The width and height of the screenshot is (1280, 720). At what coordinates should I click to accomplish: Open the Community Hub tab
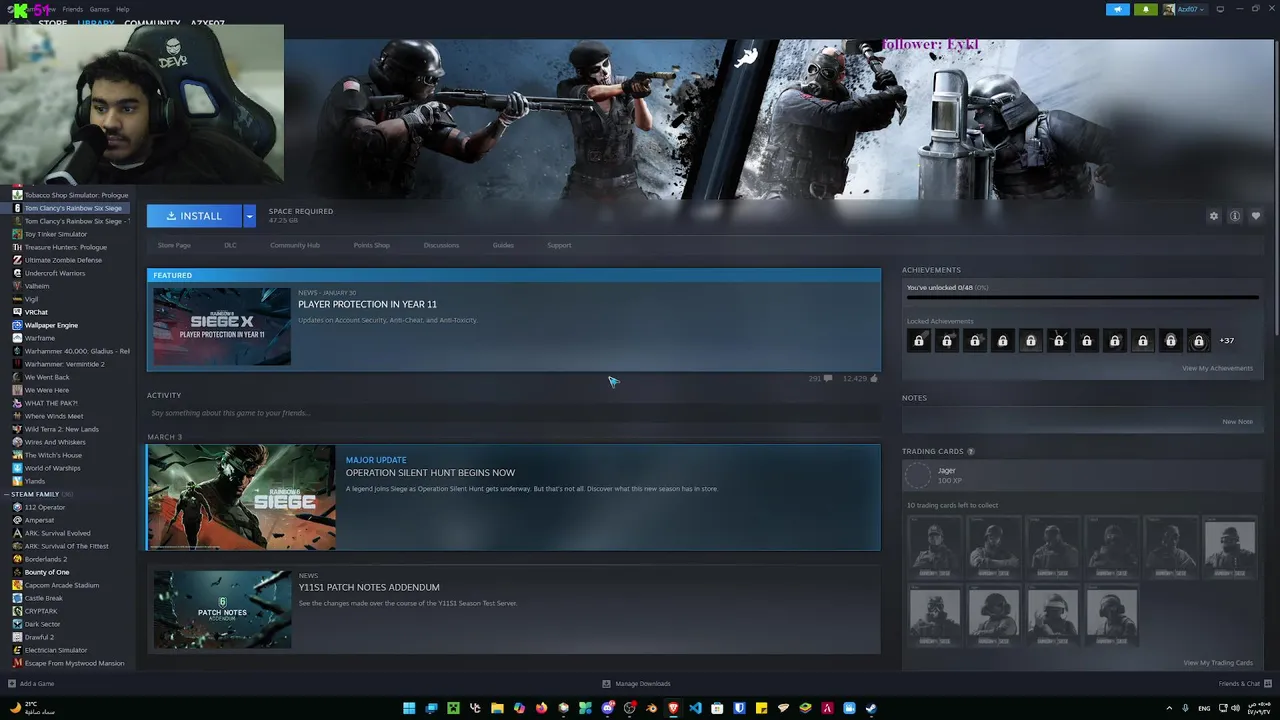295,245
